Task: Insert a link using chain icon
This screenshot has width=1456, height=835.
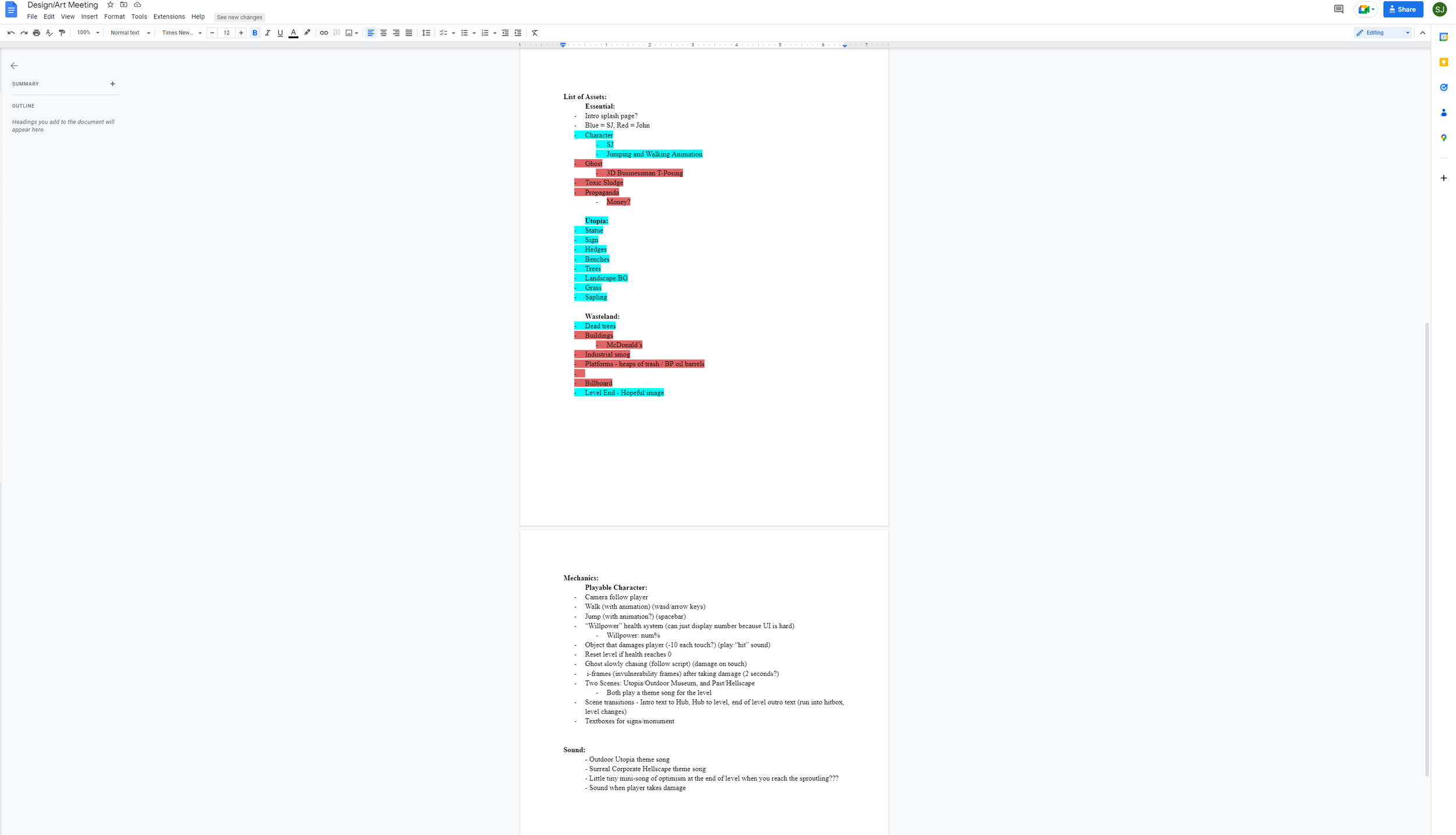Action: point(324,33)
